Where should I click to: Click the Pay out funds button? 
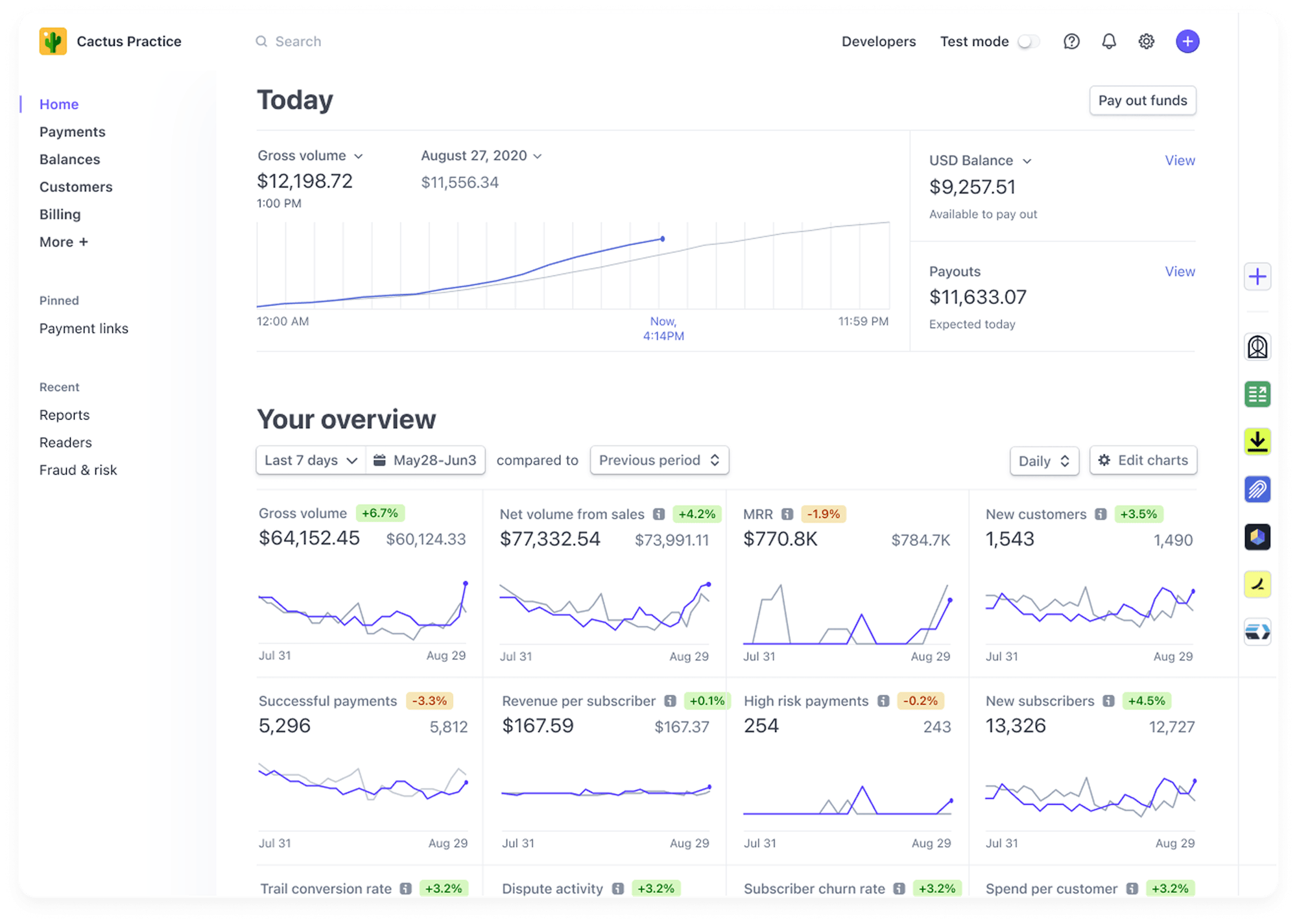[1143, 101]
